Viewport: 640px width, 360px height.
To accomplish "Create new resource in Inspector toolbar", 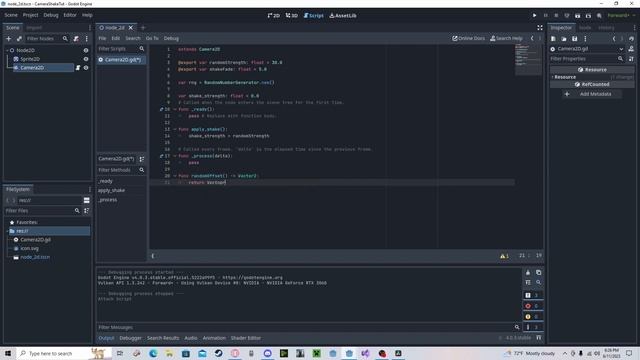I will (x=553, y=38).
